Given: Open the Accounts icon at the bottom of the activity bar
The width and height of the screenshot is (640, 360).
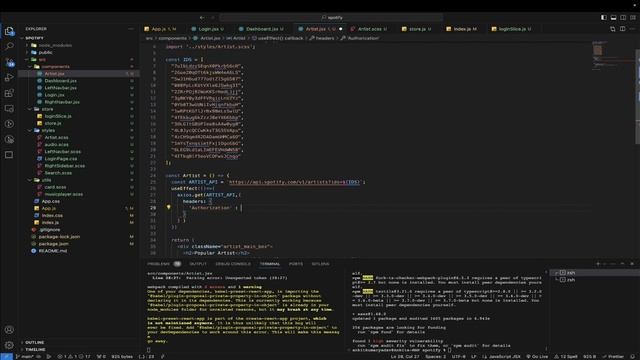Looking at the screenshot, I should tap(9, 329).
